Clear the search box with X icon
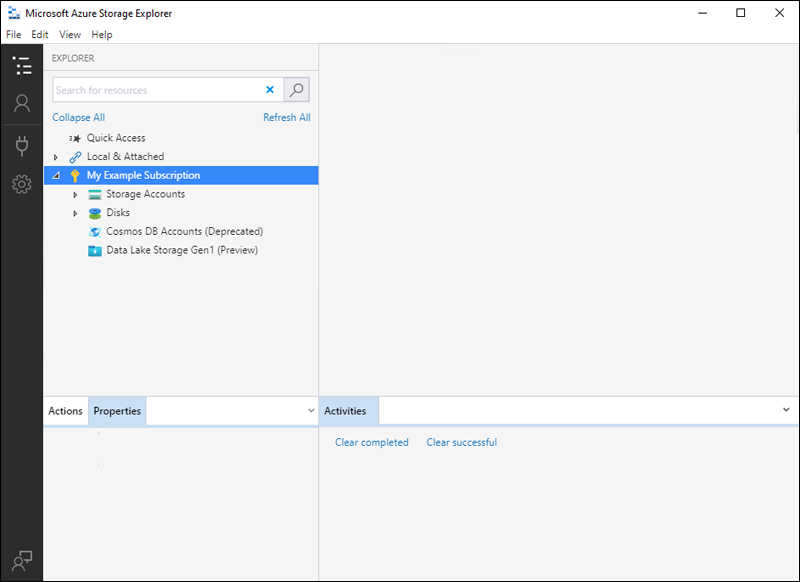This screenshot has width=800, height=582. [270, 90]
